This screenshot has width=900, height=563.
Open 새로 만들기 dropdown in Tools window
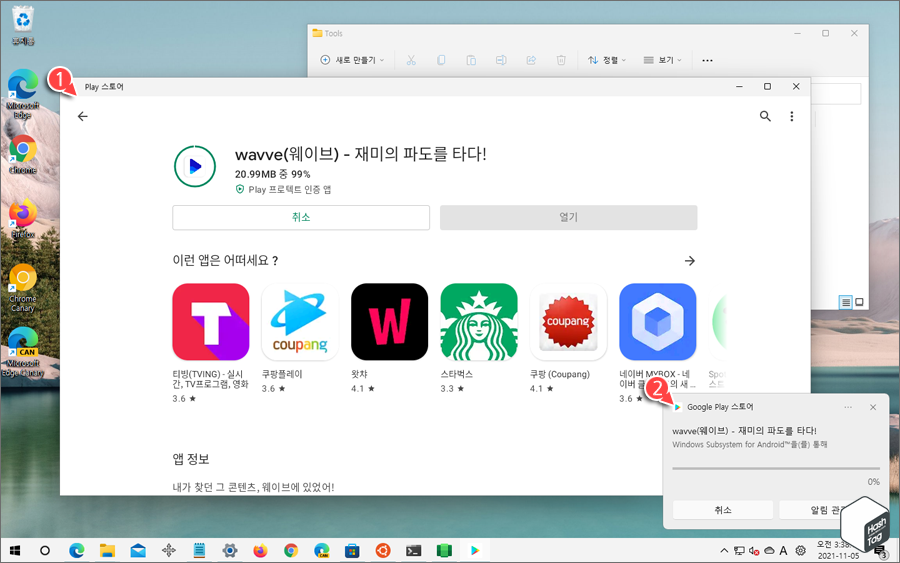[352, 60]
